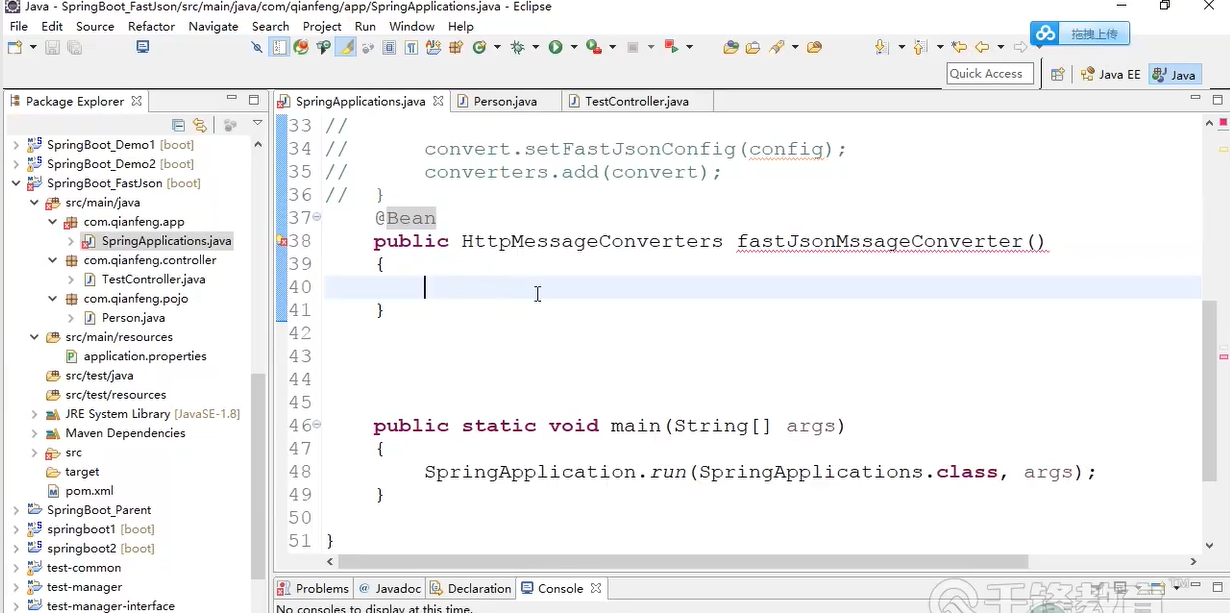Image resolution: width=1230 pixels, height=613 pixels.
Task: Click the blue cloud upload button
Action: click(x=1080, y=34)
